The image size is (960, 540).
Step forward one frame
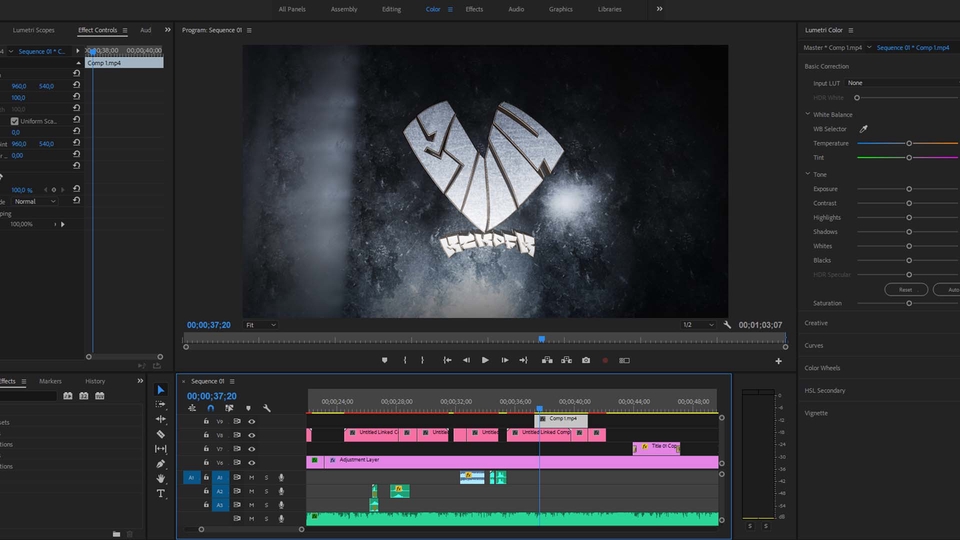tap(504, 361)
